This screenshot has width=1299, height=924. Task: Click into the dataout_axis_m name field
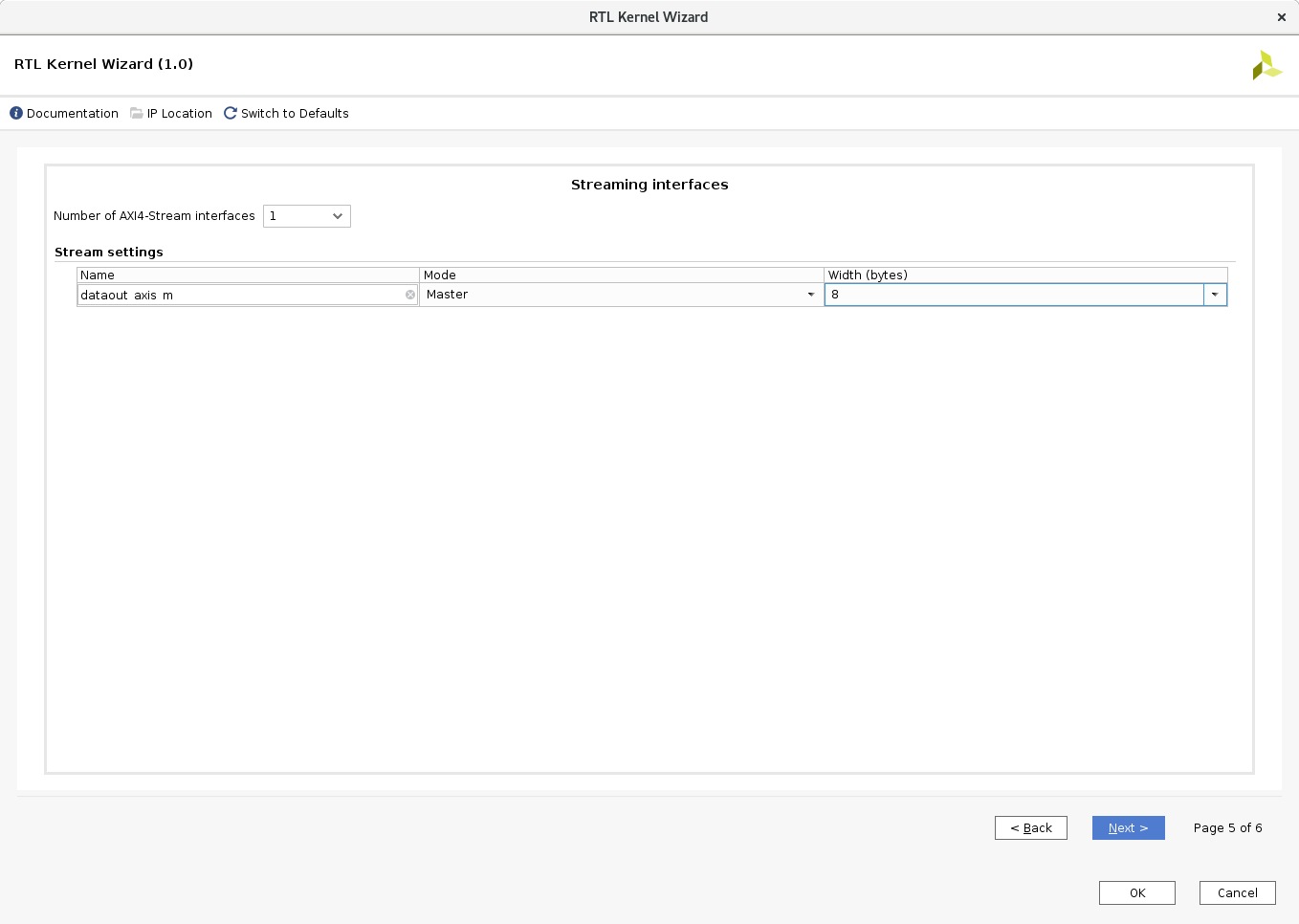click(239, 295)
